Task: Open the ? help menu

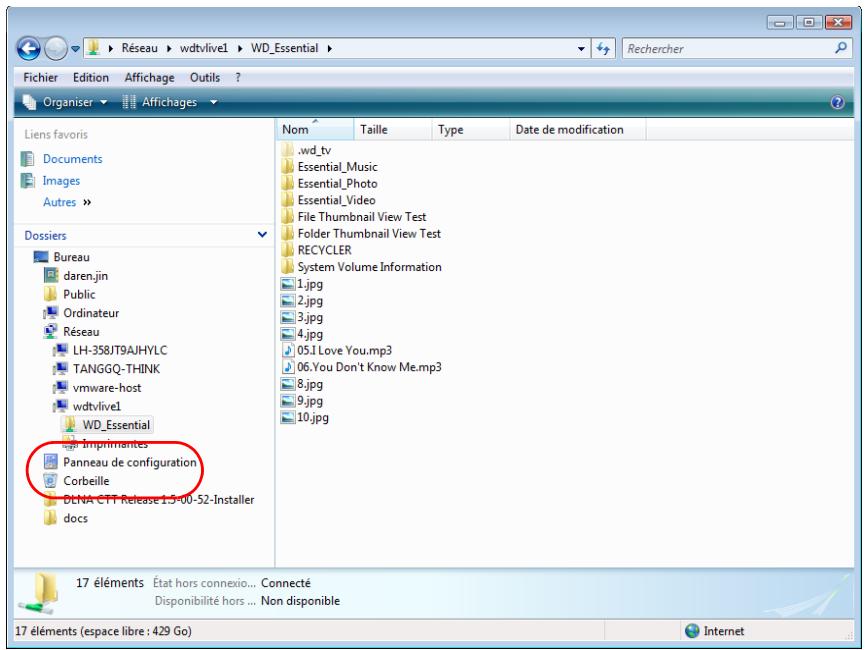Action: (x=238, y=78)
